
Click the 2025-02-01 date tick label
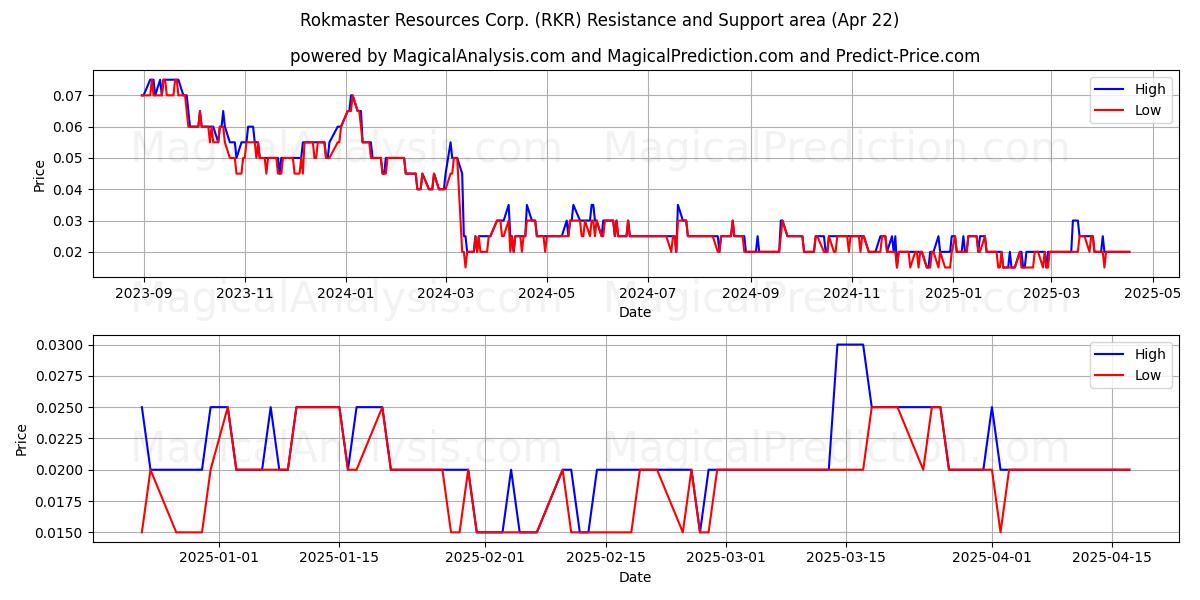pos(485,558)
